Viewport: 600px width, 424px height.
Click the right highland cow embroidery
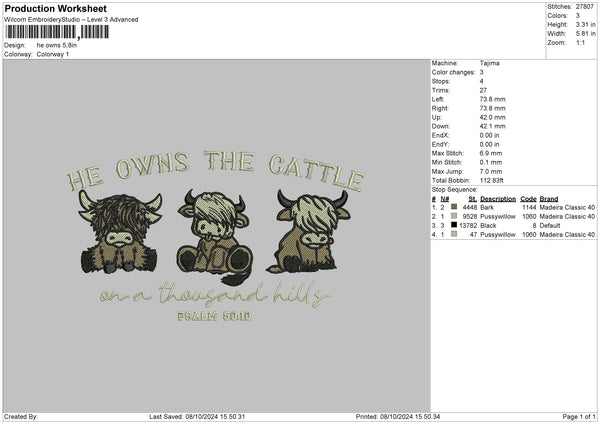[x=308, y=232]
